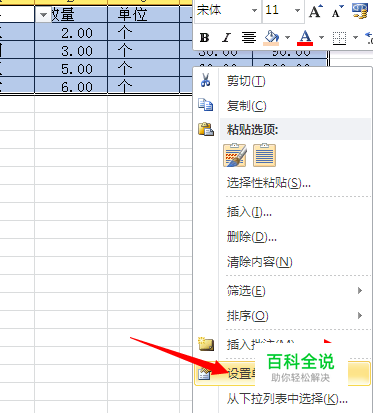Click the insert comment note icon
373x413 pixels.
click(x=206, y=344)
